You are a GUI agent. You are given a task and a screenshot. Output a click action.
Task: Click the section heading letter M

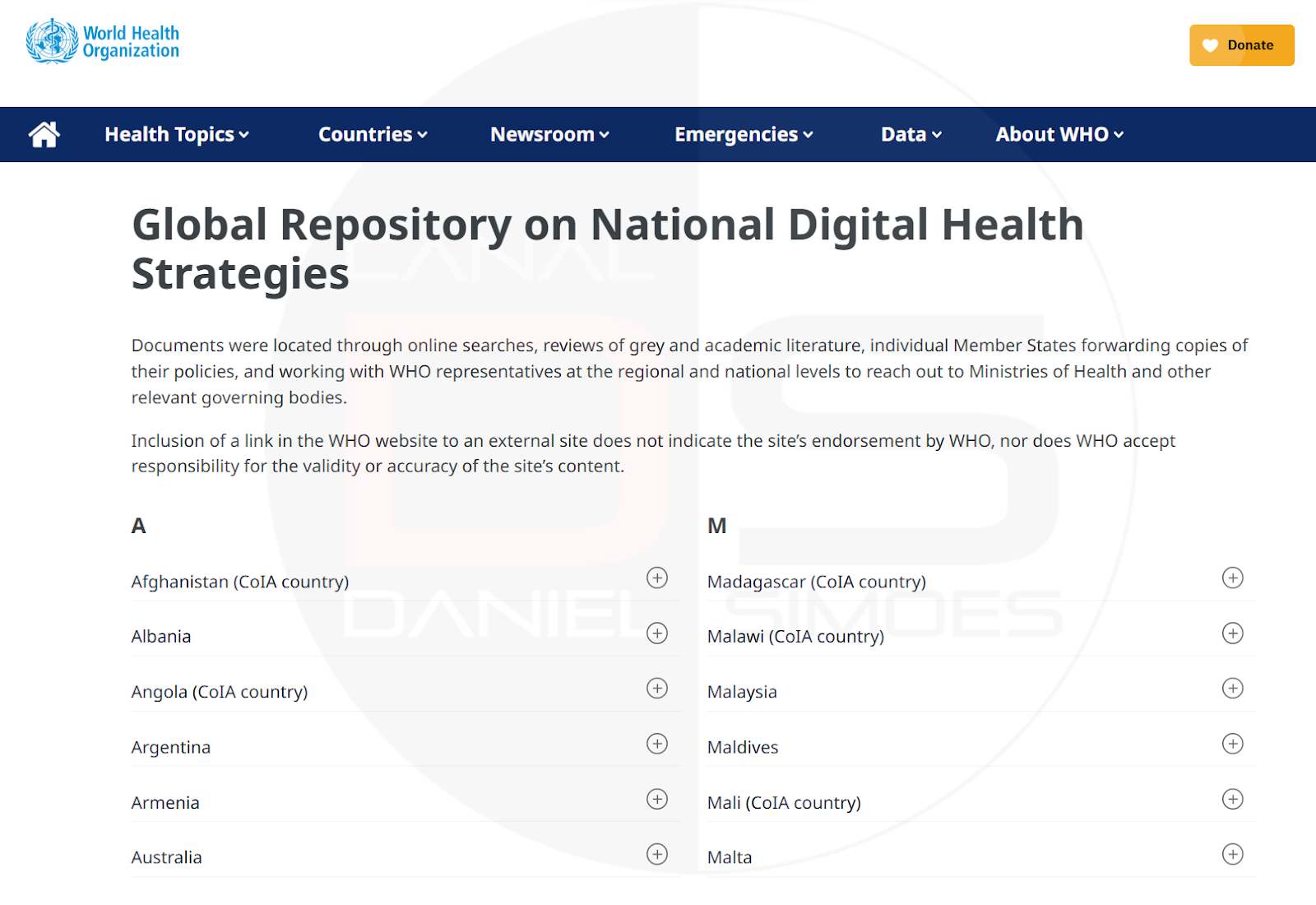(x=717, y=526)
